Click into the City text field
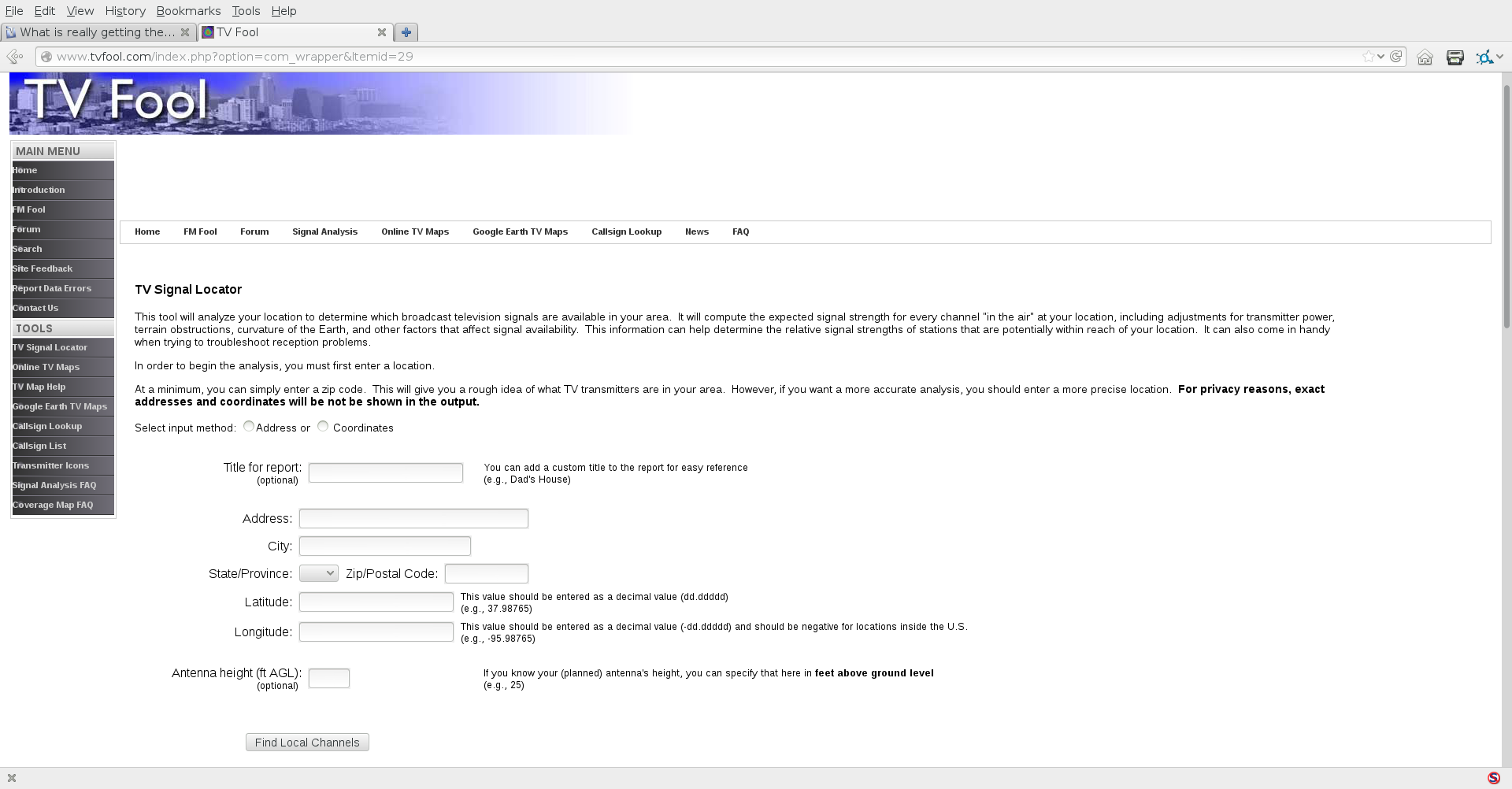 pos(385,546)
